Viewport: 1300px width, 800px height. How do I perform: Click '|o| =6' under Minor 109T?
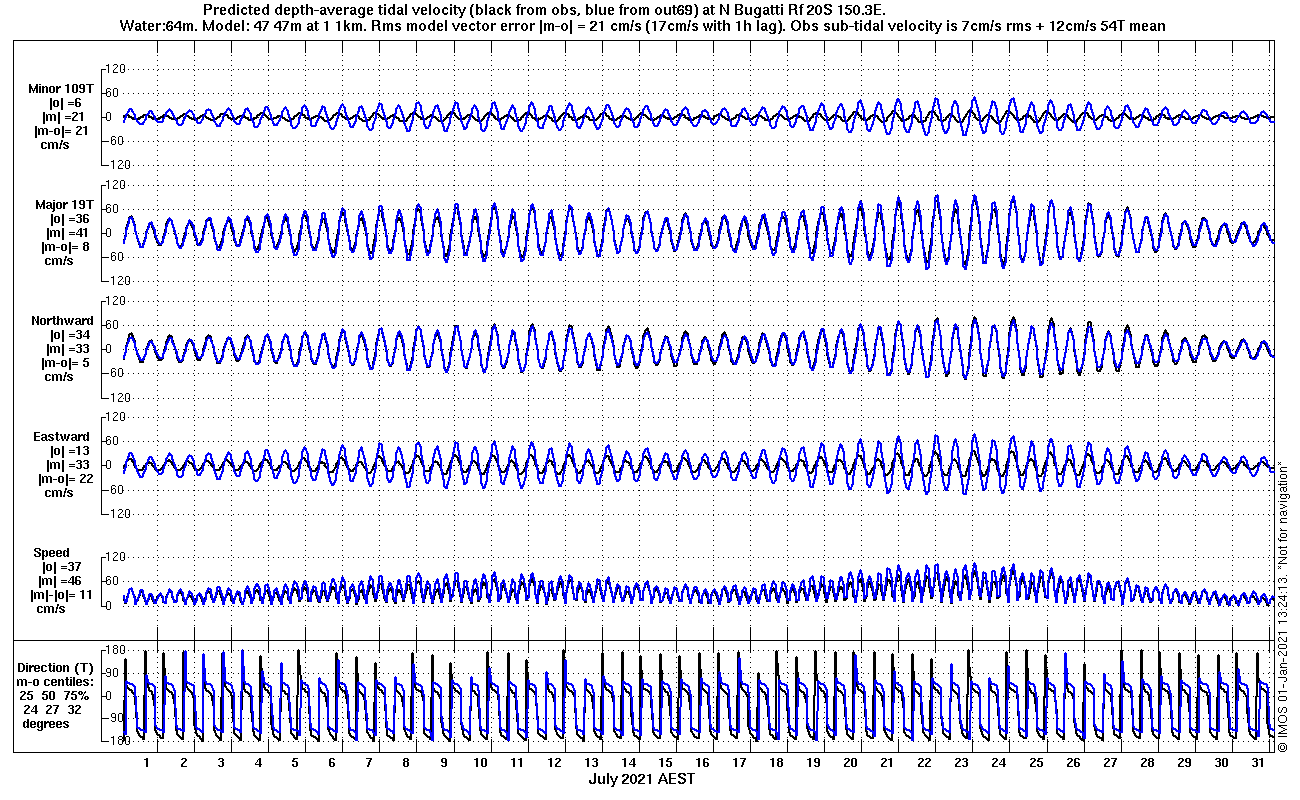pyautogui.click(x=64, y=103)
